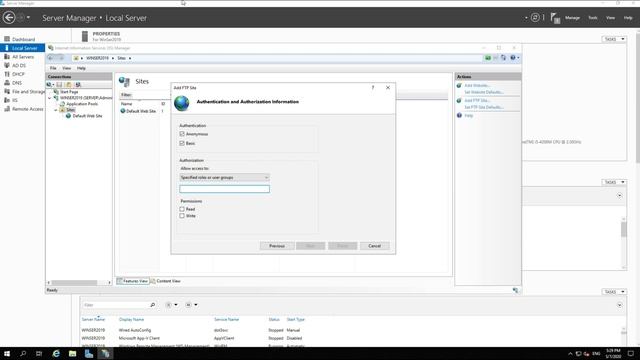Screen dimensions: 640x360
Task: Enable Read permission checkbox
Action: point(182,209)
